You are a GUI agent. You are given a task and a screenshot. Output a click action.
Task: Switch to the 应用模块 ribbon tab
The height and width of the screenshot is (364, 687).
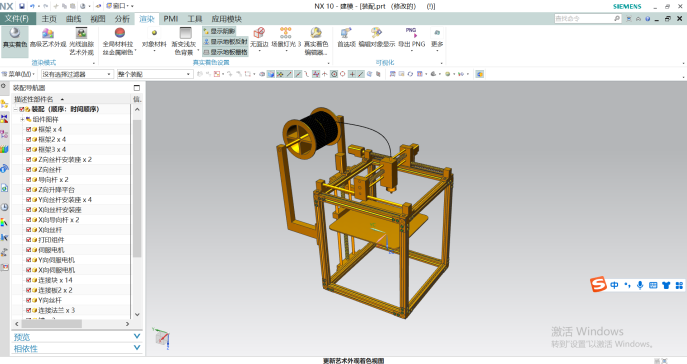pos(227,19)
